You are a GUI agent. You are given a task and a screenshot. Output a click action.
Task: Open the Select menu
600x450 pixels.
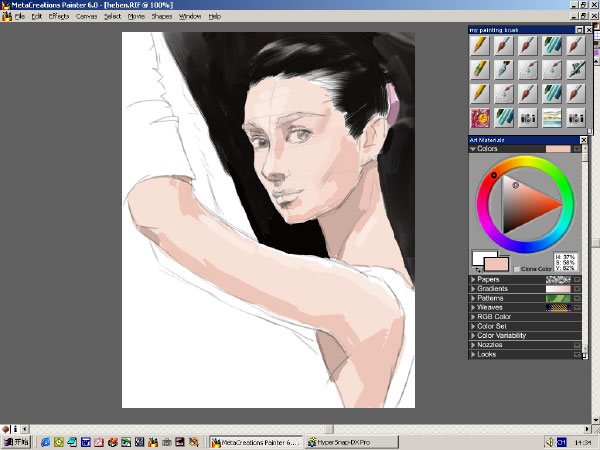point(112,16)
